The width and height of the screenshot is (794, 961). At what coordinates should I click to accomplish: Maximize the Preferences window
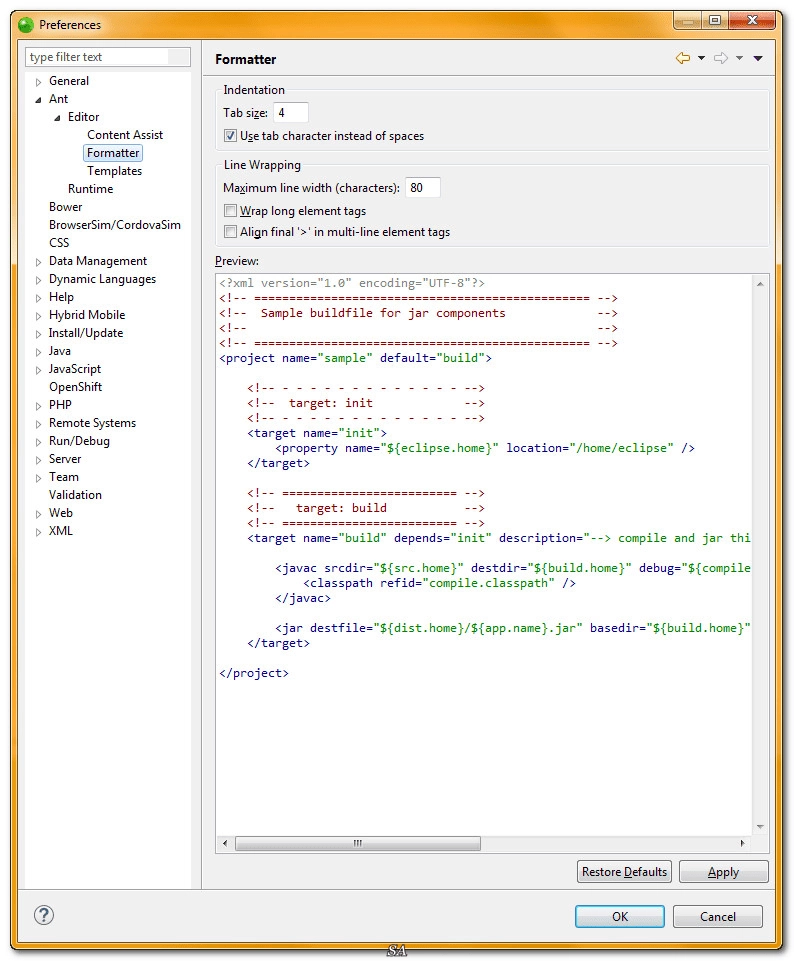(x=714, y=20)
